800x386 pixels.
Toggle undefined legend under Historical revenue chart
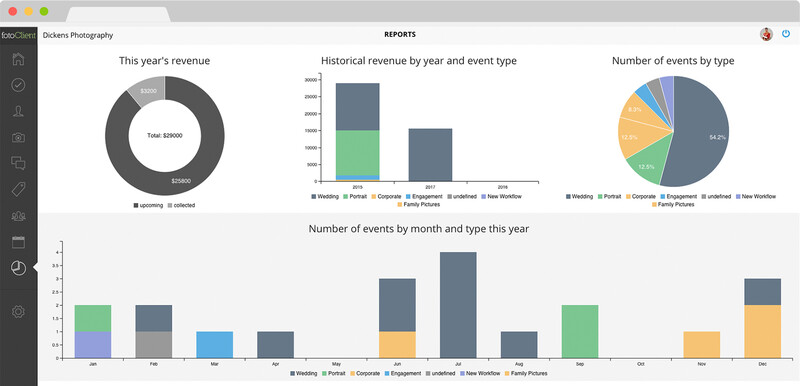462,196
